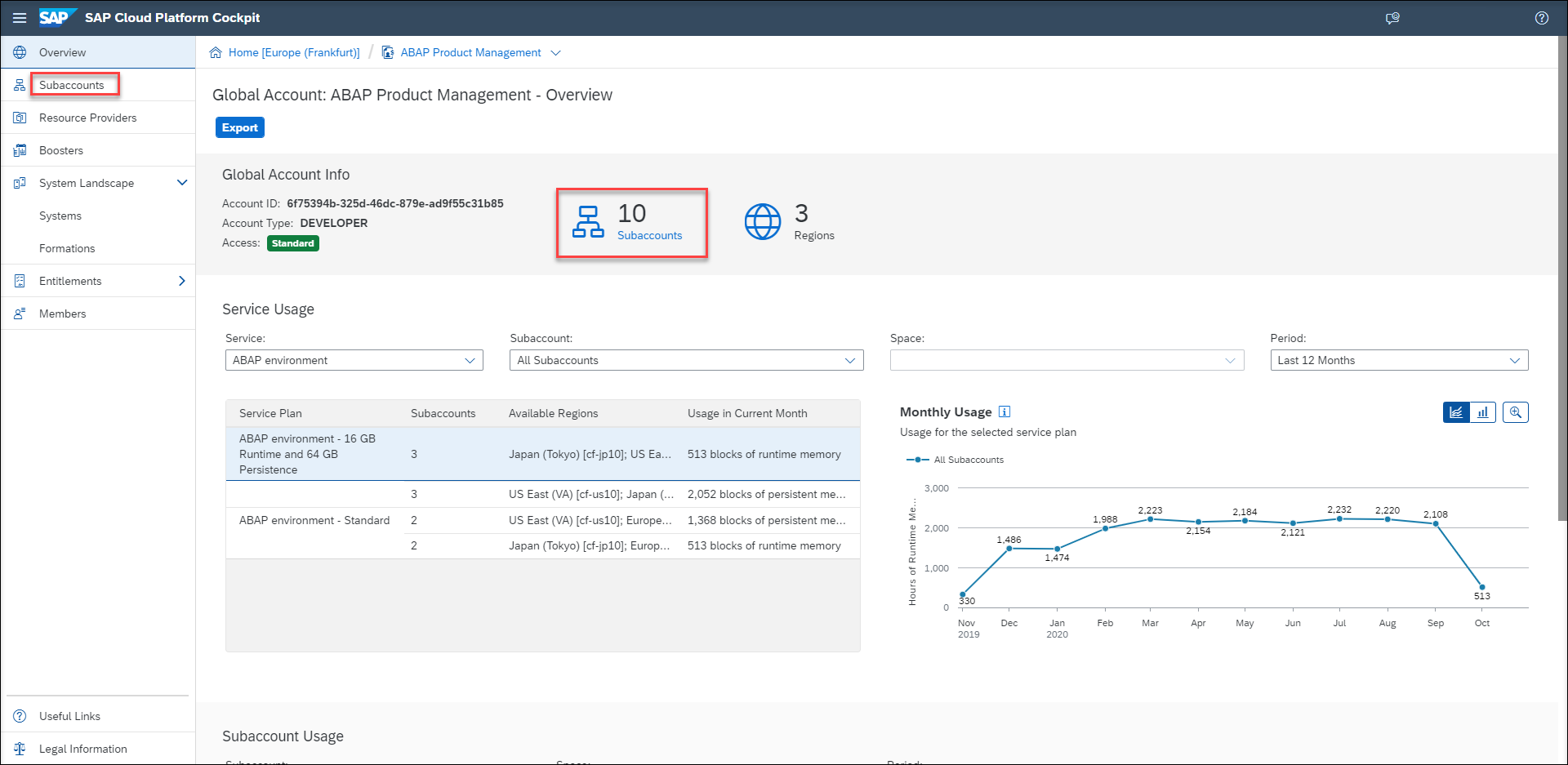Click the Subaccounts sidebar icon
Screen dimensions: 1568x765
point(20,85)
